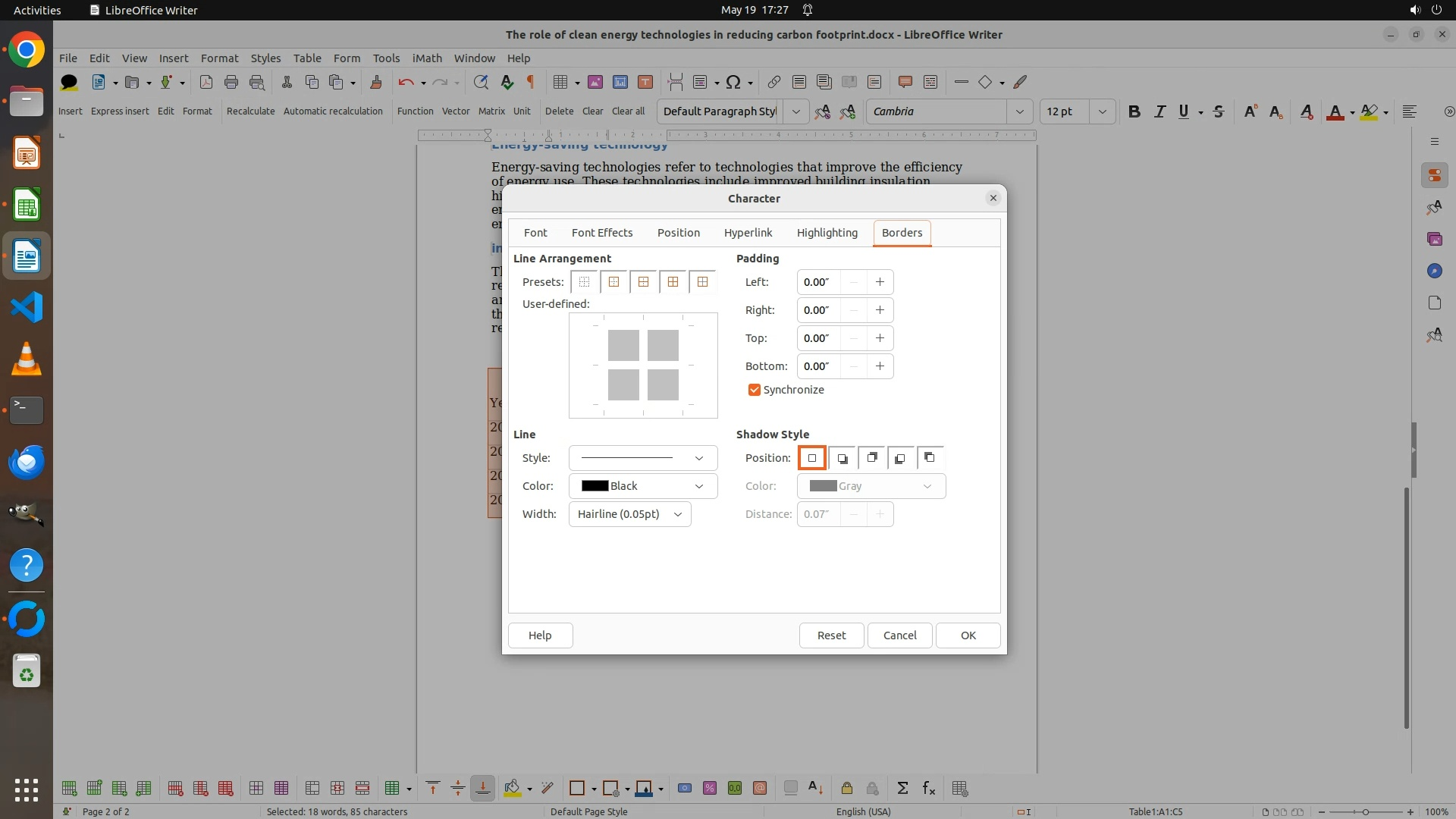1456x819 pixels.
Task: Switch to the Font Effects tab
Action: point(601,233)
